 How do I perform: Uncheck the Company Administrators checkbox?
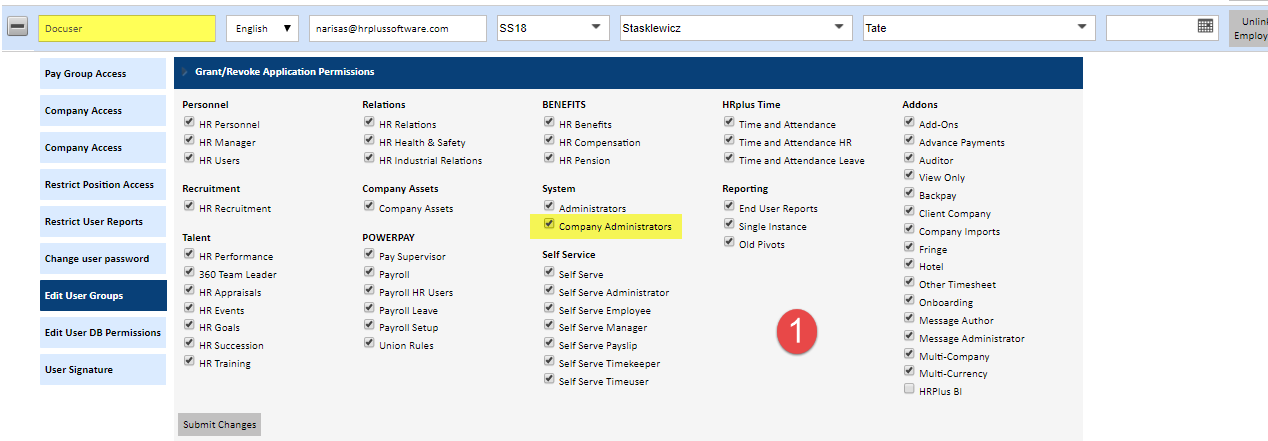tap(549, 225)
